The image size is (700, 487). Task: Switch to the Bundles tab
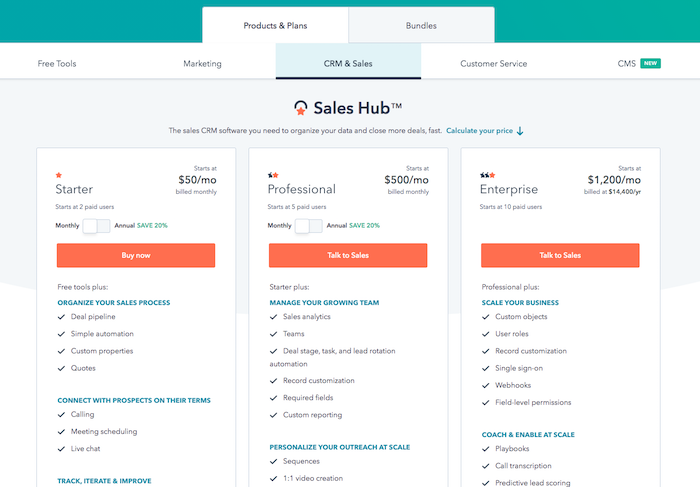(421, 25)
